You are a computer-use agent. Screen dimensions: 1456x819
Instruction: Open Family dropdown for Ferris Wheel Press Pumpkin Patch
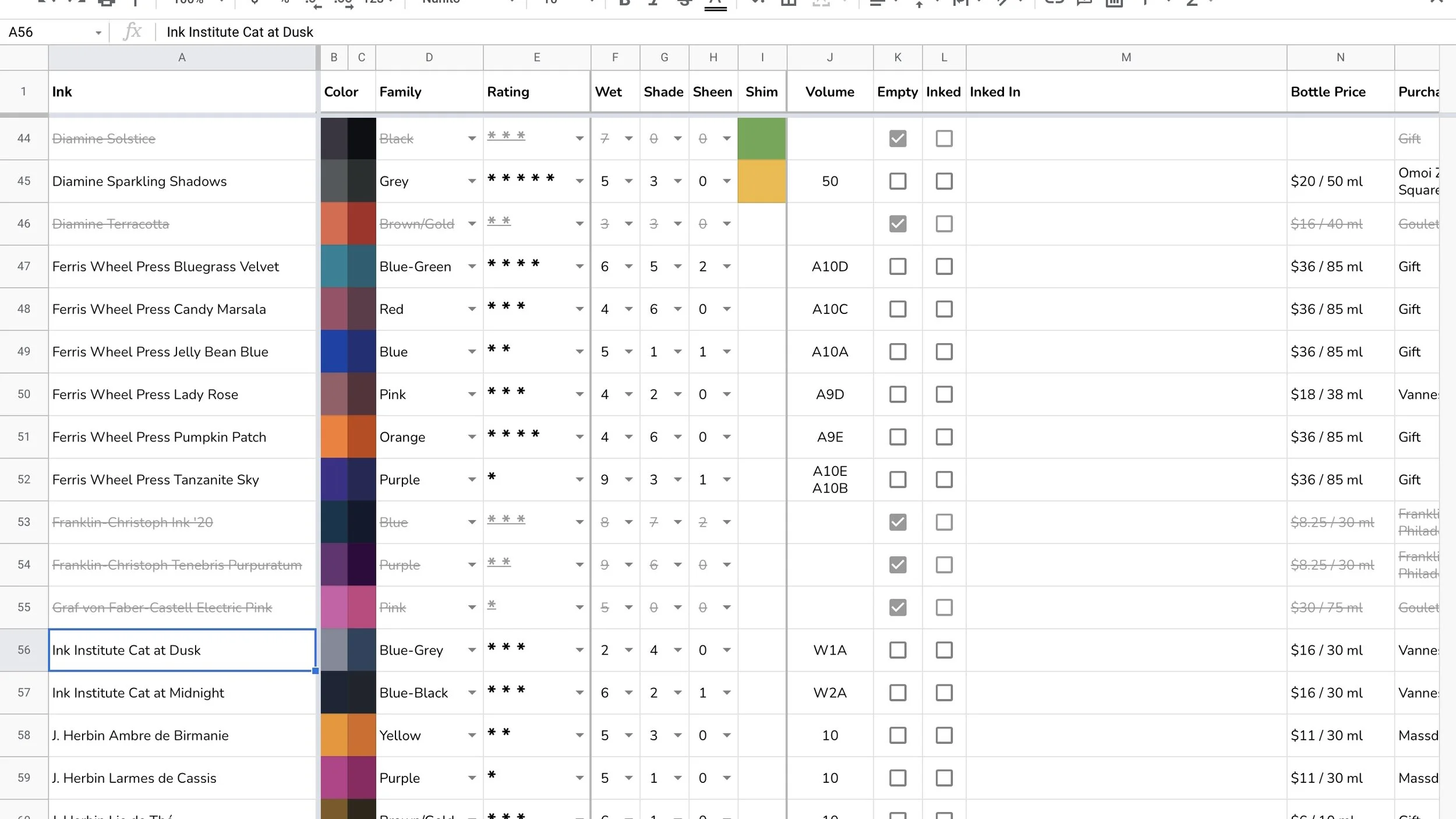tap(472, 437)
